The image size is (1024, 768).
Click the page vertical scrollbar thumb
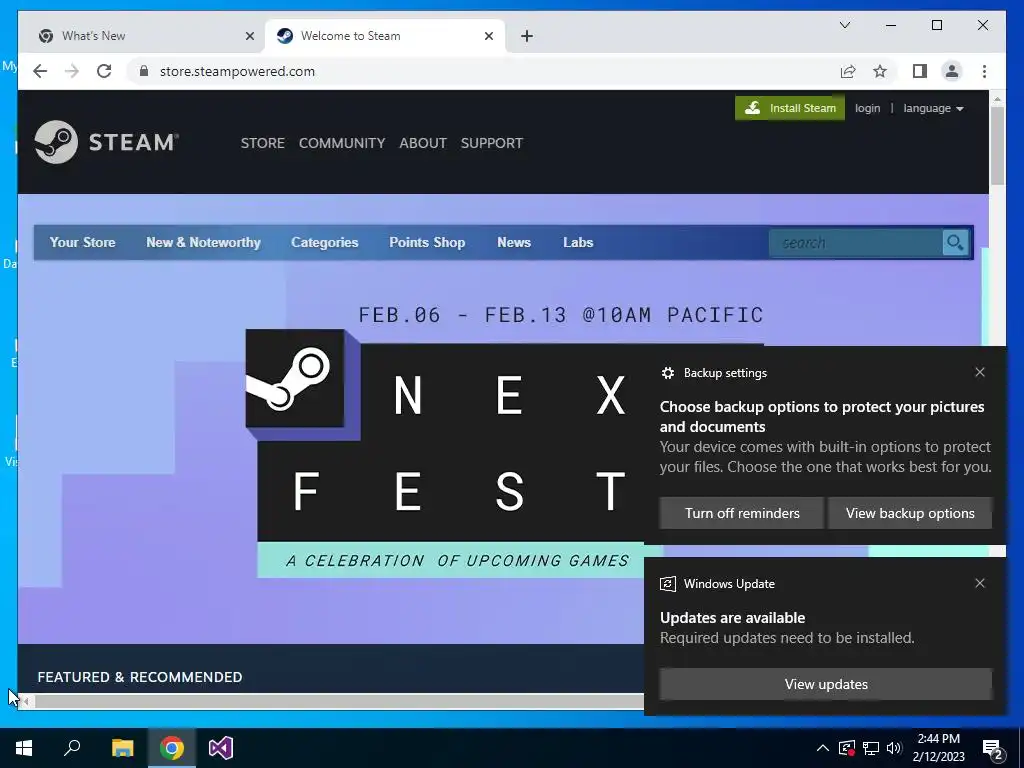[997, 145]
